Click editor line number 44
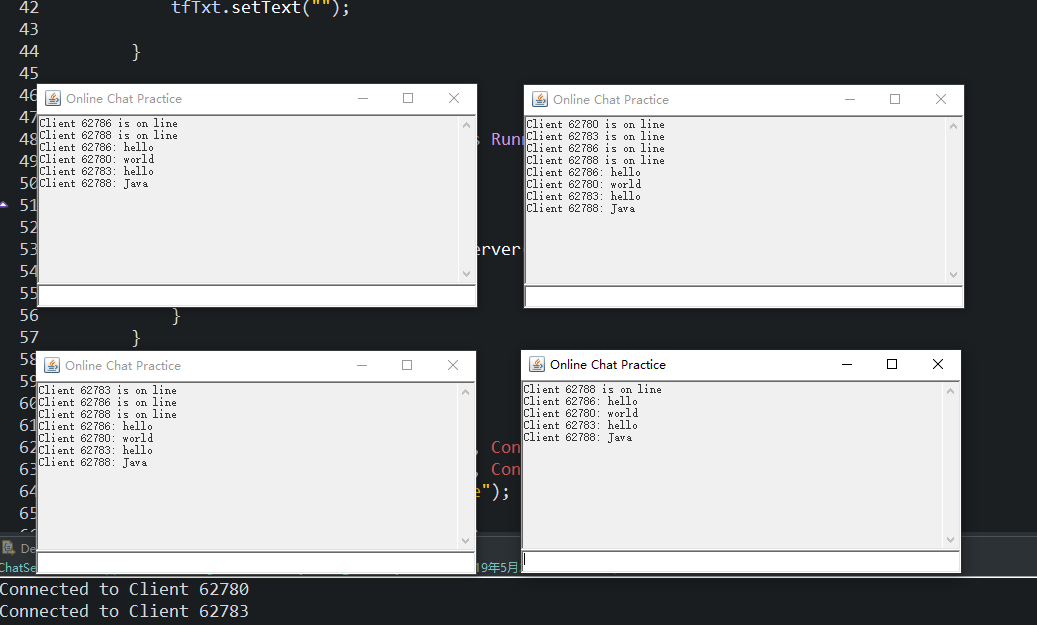Image resolution: width=1037 pixels, height=625 pixels. (29, 51)
